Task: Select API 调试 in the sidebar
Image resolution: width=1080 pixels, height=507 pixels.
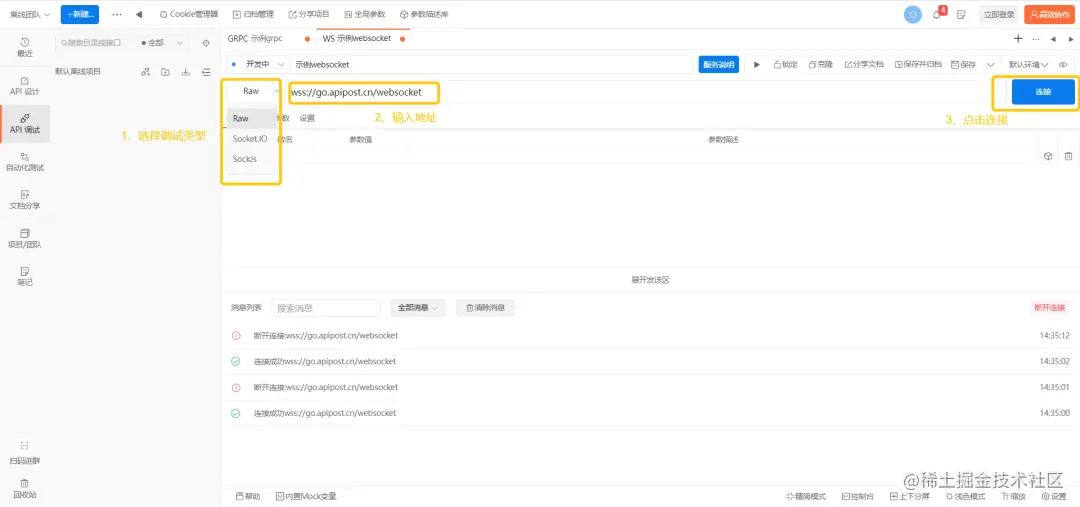Action: (25, 123)
